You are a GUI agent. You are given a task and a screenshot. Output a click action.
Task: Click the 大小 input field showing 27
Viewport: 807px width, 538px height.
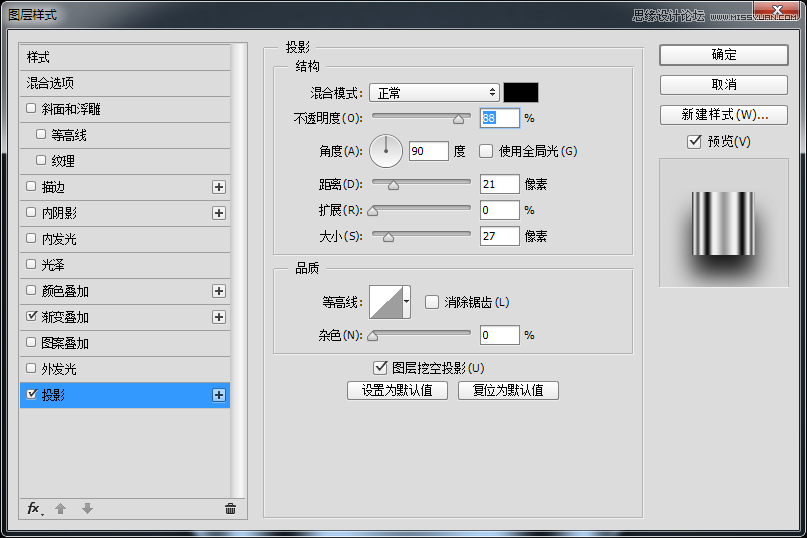(499, 236)
